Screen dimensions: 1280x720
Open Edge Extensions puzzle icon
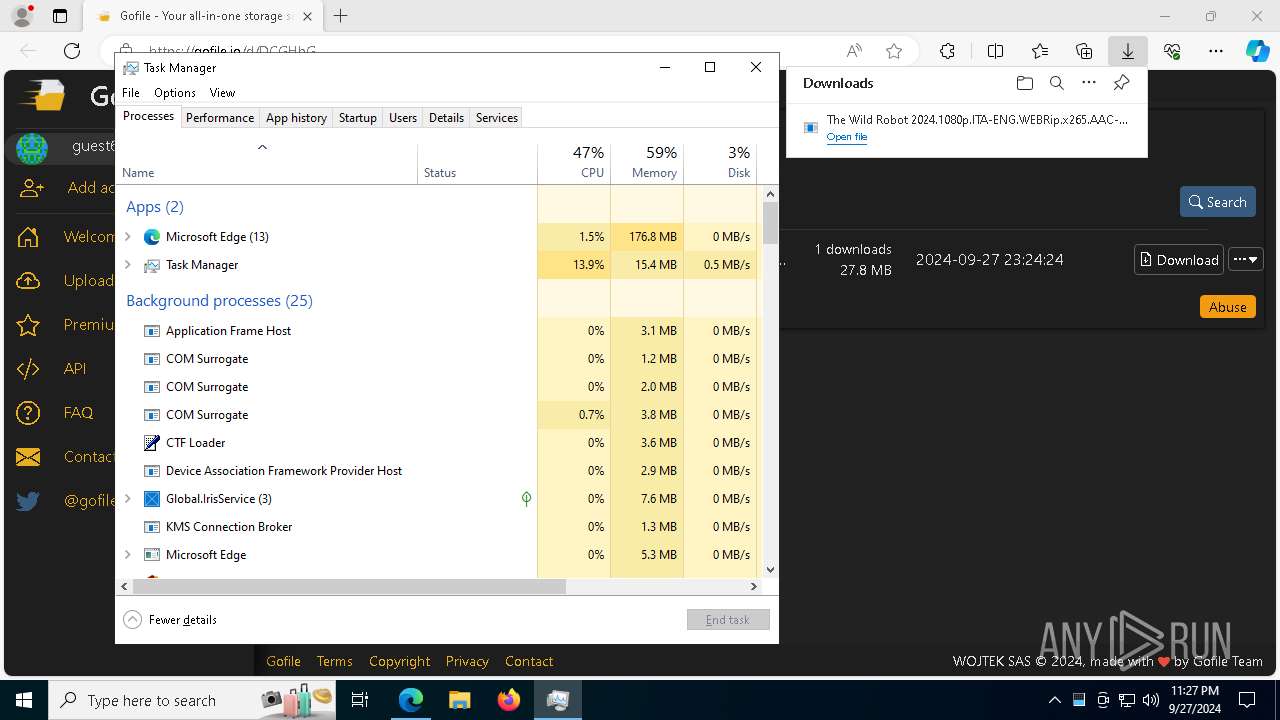[x=947, y=51]
